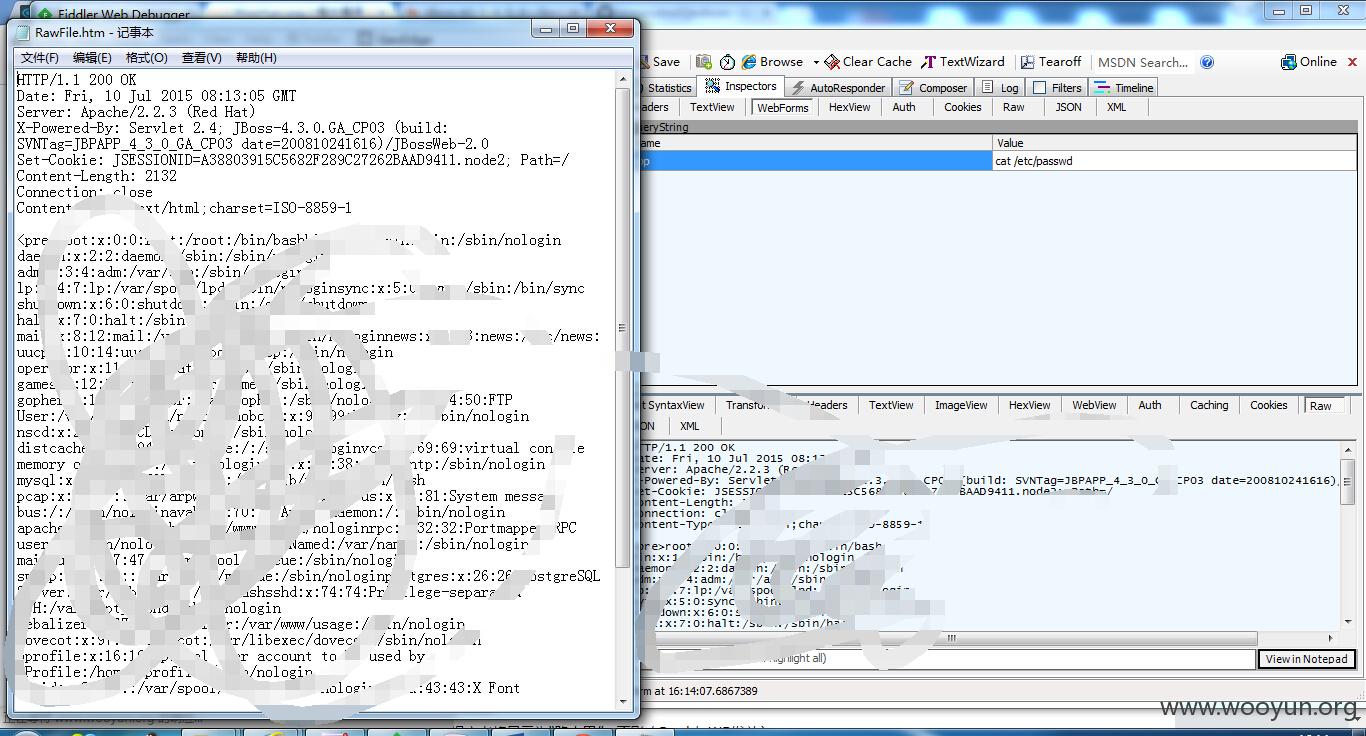Click the Online status indicator
The height and width of the screenshot is (736, 1366).
(x=1309, y=62)
